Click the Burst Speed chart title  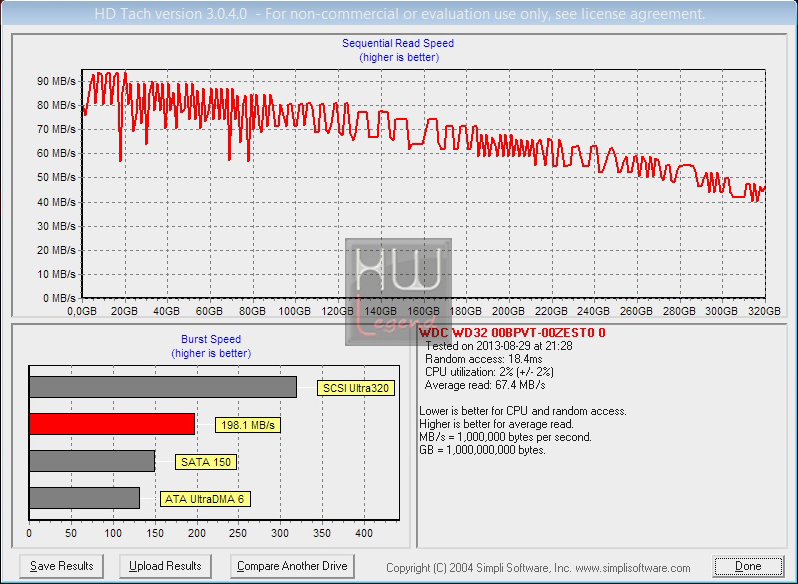pos(211,339)
